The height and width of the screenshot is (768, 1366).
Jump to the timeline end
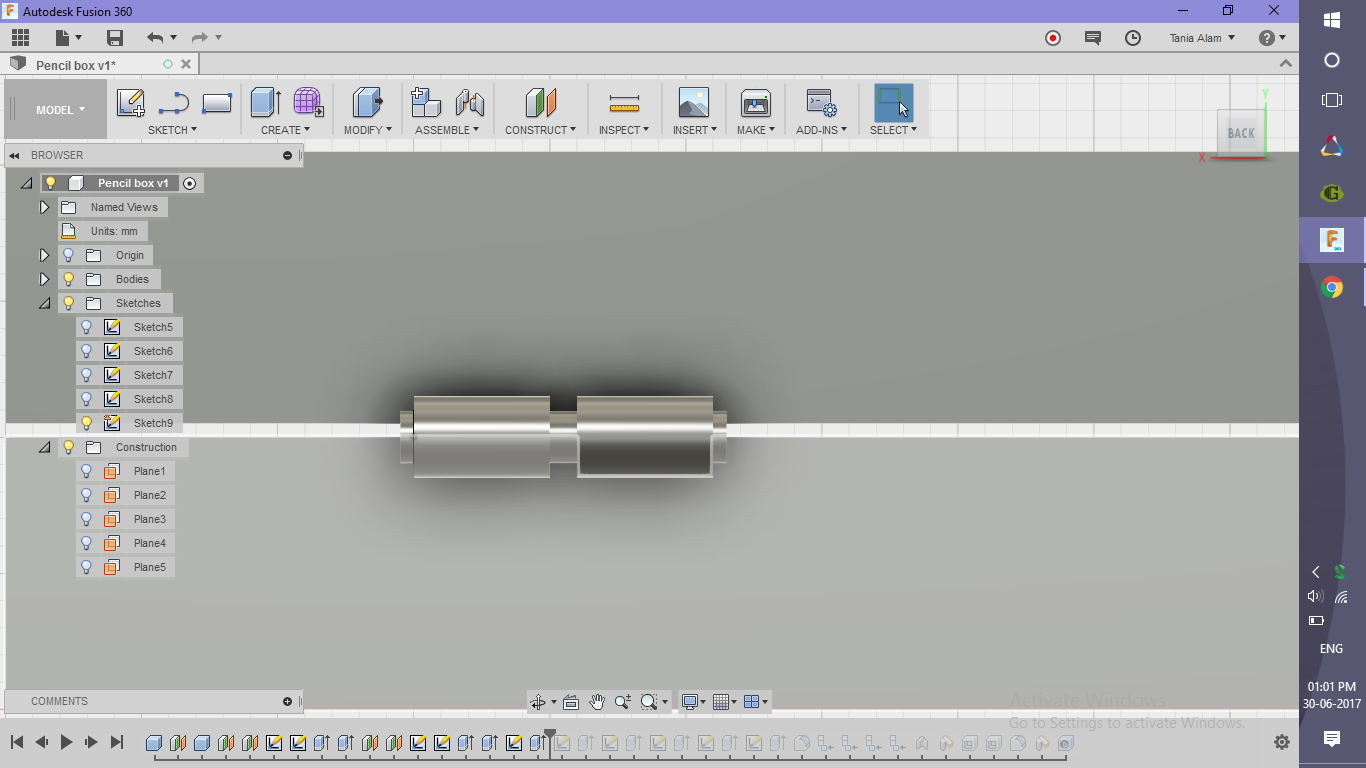pos(117,742)
